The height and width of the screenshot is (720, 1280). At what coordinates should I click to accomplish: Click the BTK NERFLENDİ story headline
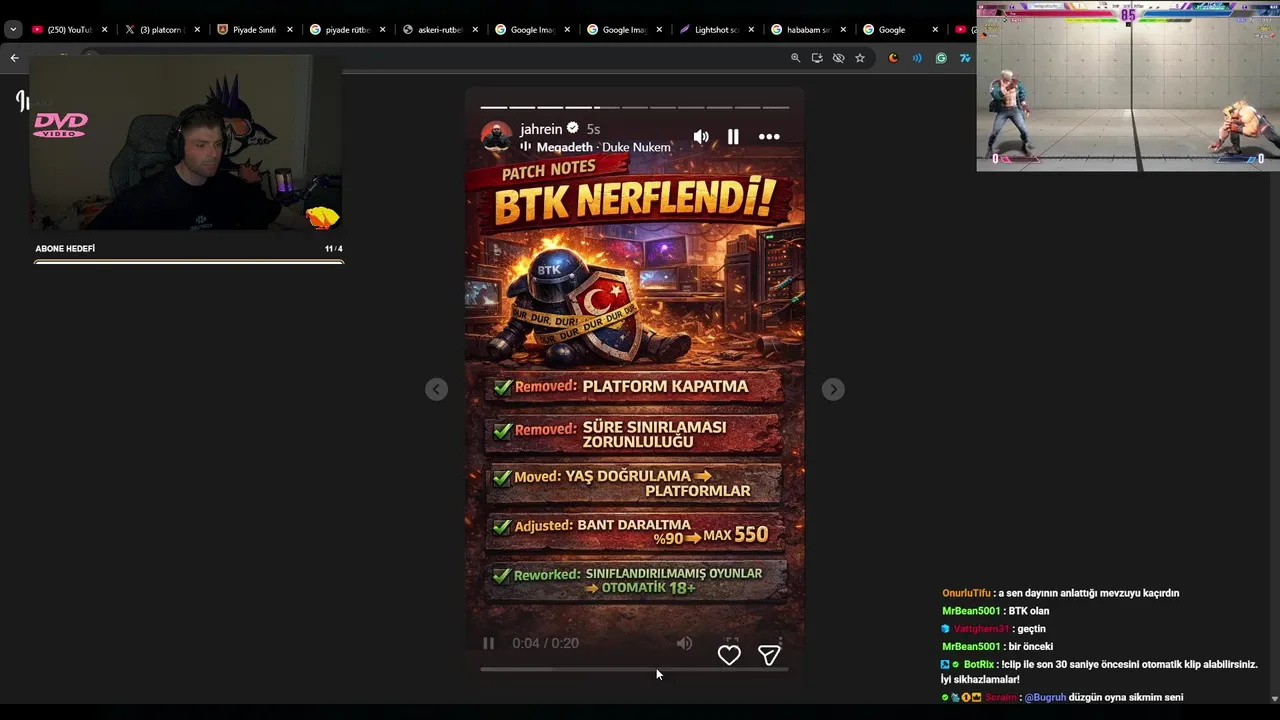pyautogui.click(x=634, y=202)
